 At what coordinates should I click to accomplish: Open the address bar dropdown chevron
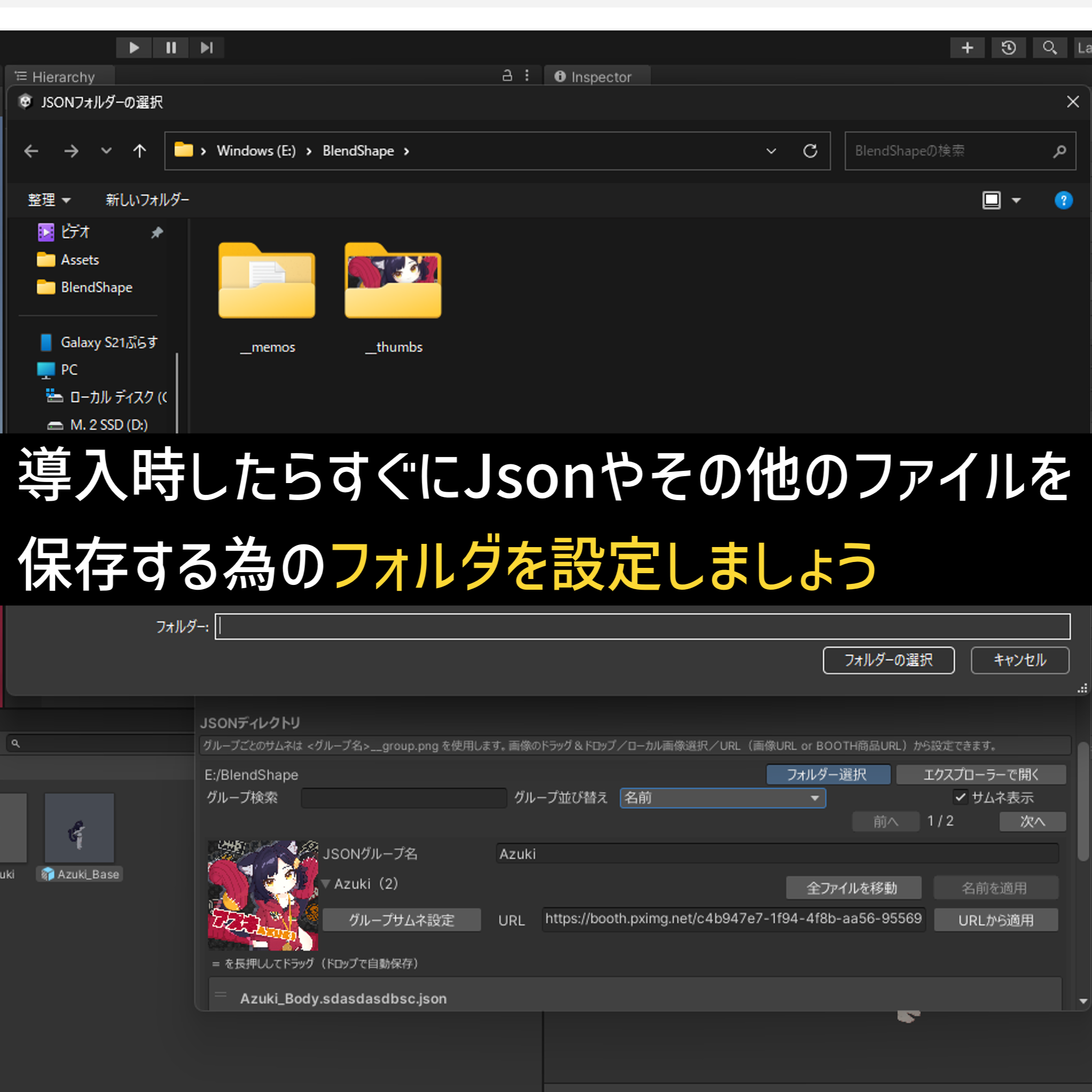point(772,151)
